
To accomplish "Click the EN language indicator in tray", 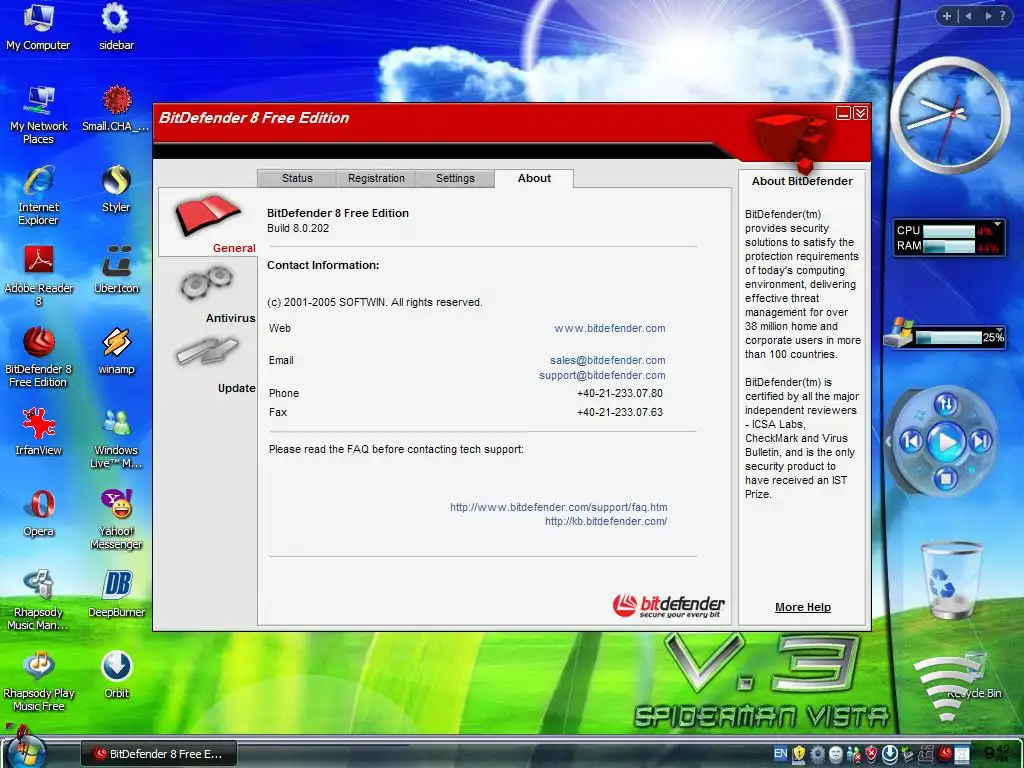I will tap(780, 753).
